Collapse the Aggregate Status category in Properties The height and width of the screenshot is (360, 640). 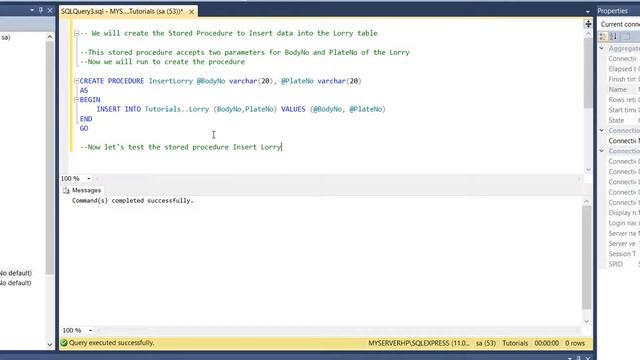pos(602,48)
